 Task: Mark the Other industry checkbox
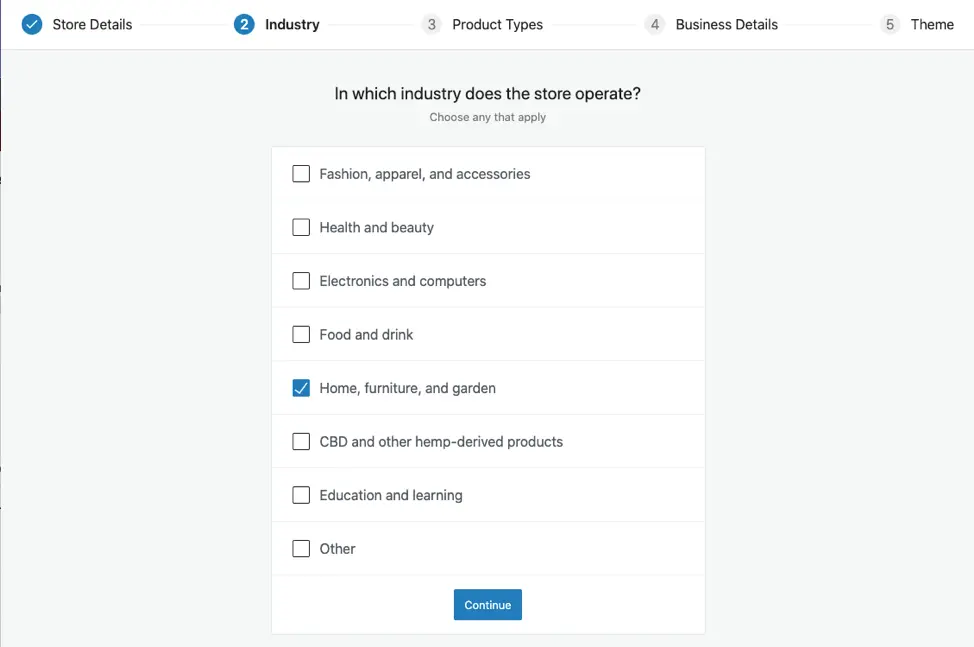(301, 548)
